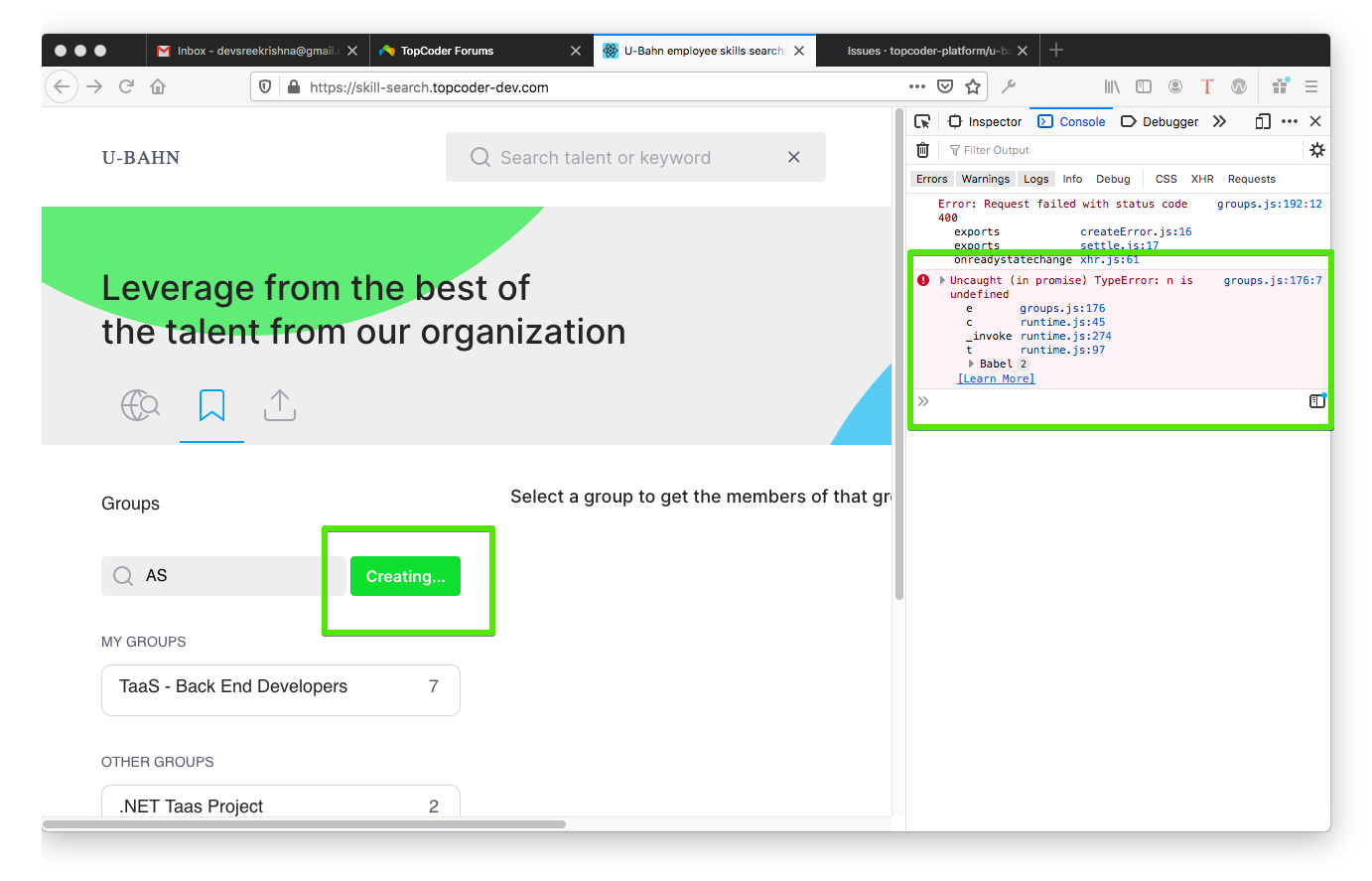Close the U-Bahn employee skills tab
Viewport: 1372px width, 881px height.
pos(799,51)
